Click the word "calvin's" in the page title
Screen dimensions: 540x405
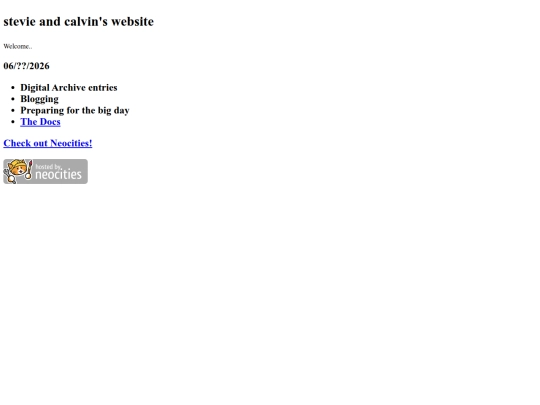point(86,22)
